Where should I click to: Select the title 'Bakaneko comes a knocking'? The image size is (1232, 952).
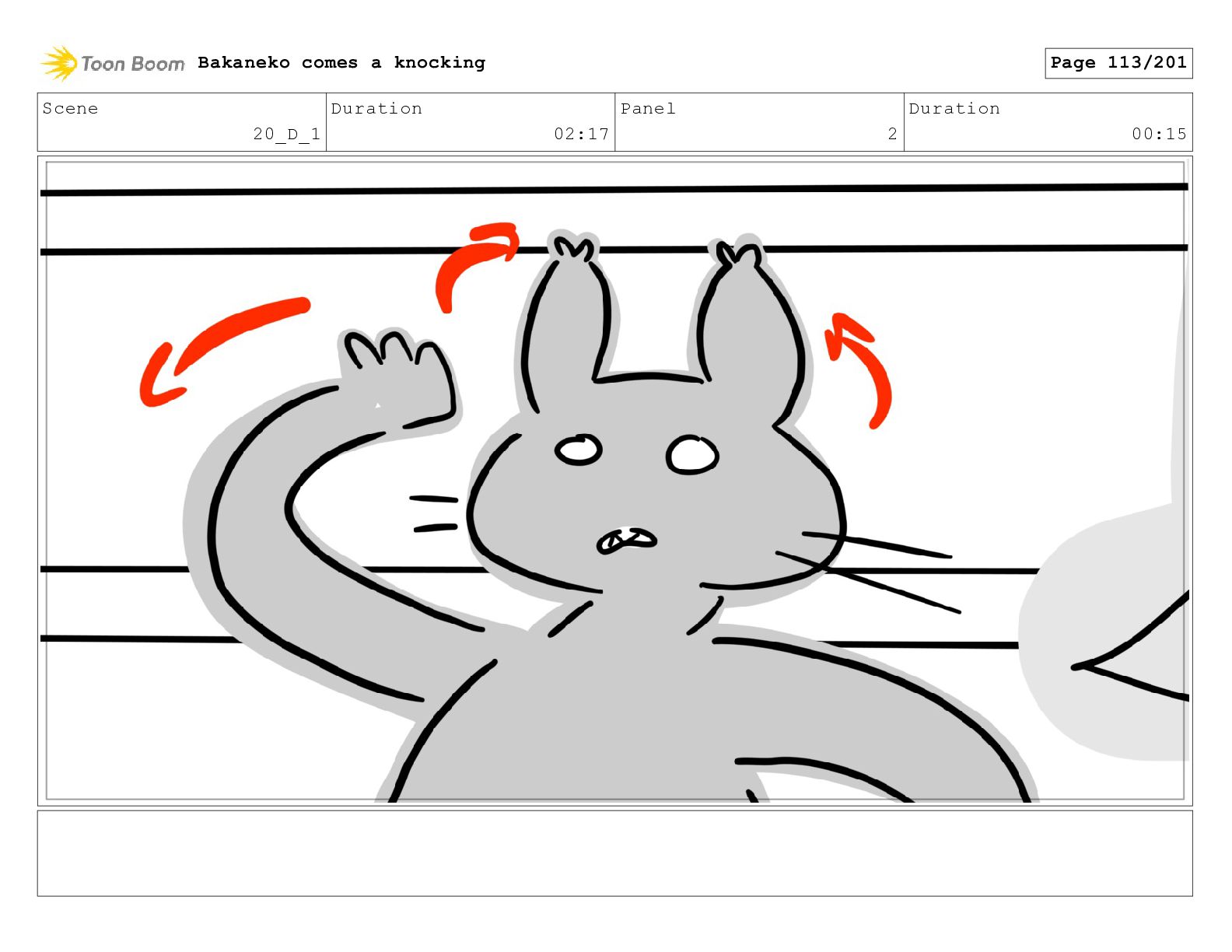click(x=341, y=62)
